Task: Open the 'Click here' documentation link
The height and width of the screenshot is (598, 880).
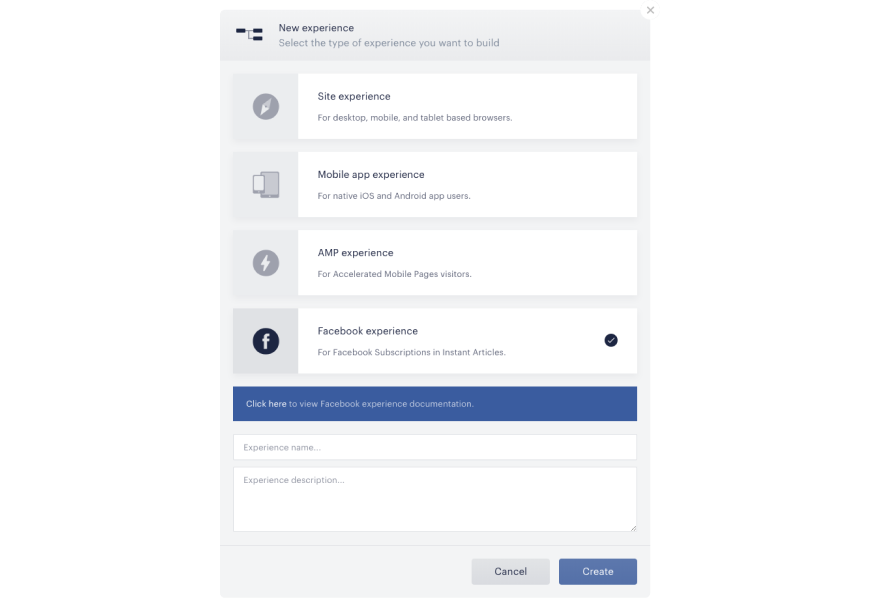Action: 266,404
